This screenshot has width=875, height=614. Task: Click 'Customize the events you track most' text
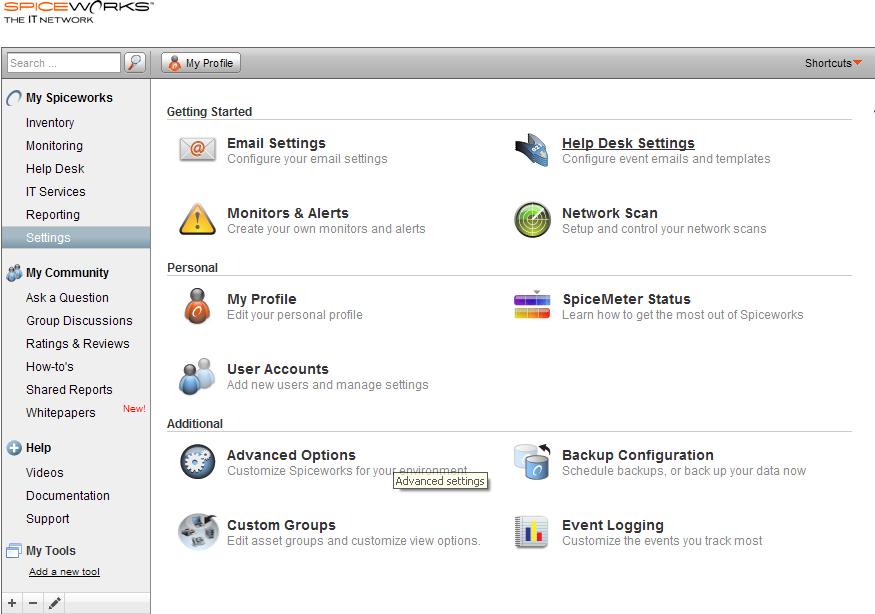[x=661, y=541]
